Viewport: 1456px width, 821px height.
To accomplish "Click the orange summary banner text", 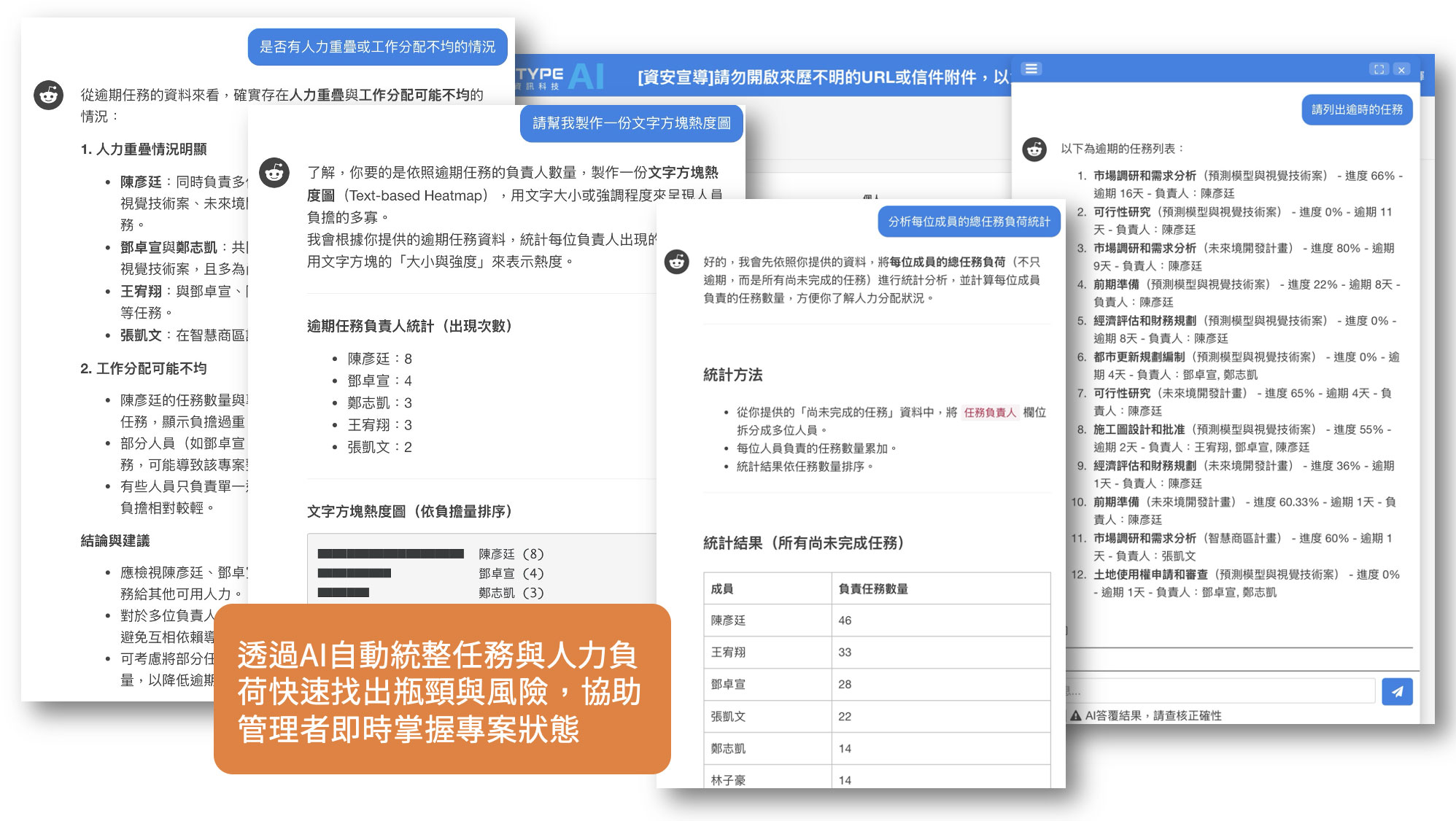I will (x=441, y=690).
